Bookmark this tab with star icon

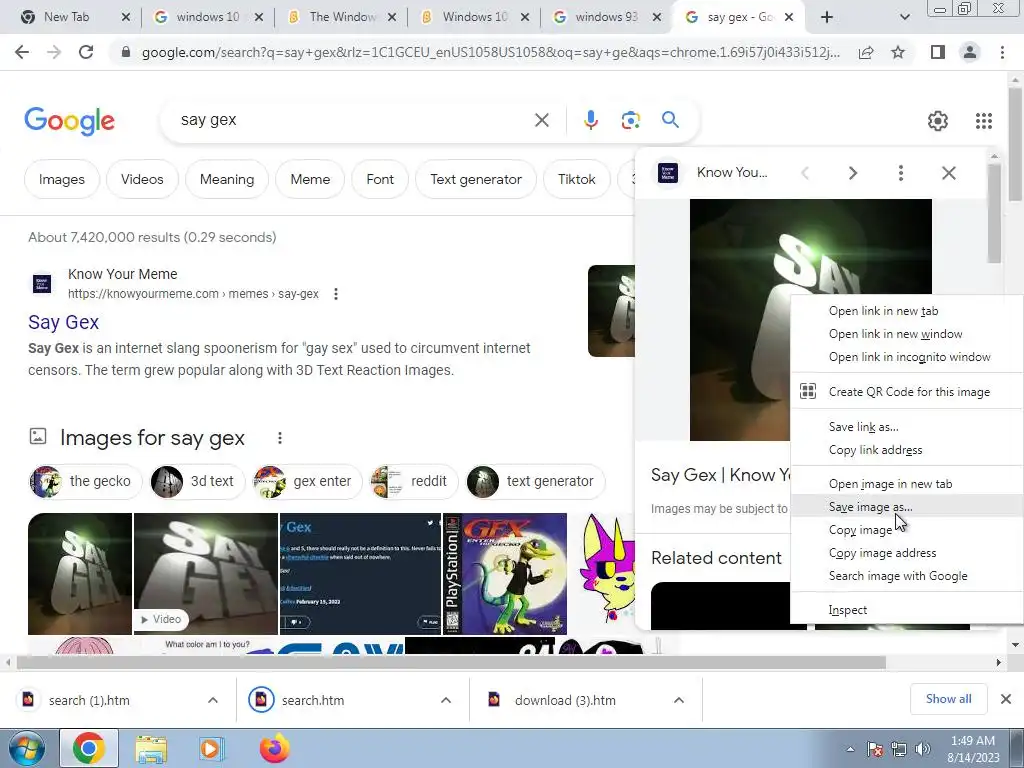click(x=898, y=52)
